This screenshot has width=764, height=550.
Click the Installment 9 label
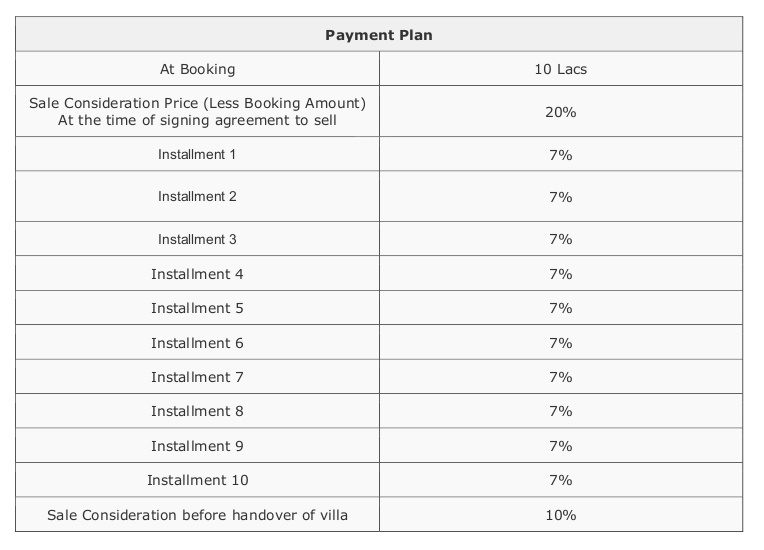(x=198, y=446)
